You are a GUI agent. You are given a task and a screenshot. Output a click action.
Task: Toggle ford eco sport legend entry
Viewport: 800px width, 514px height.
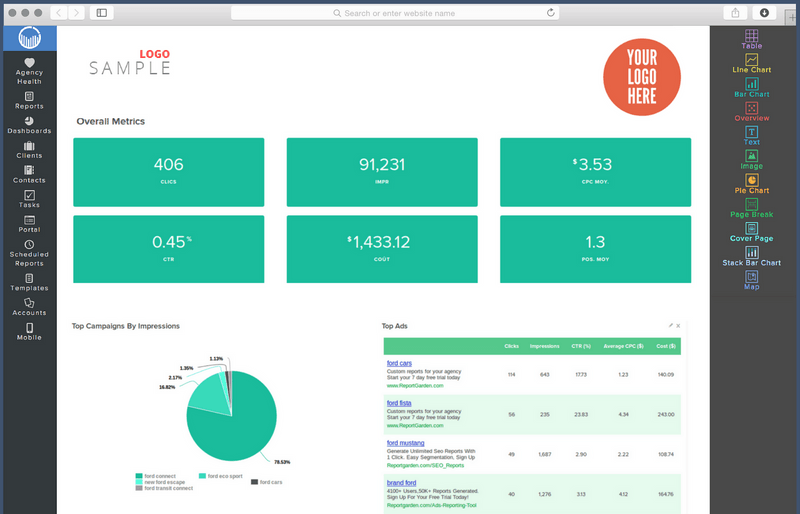[220, 476]
